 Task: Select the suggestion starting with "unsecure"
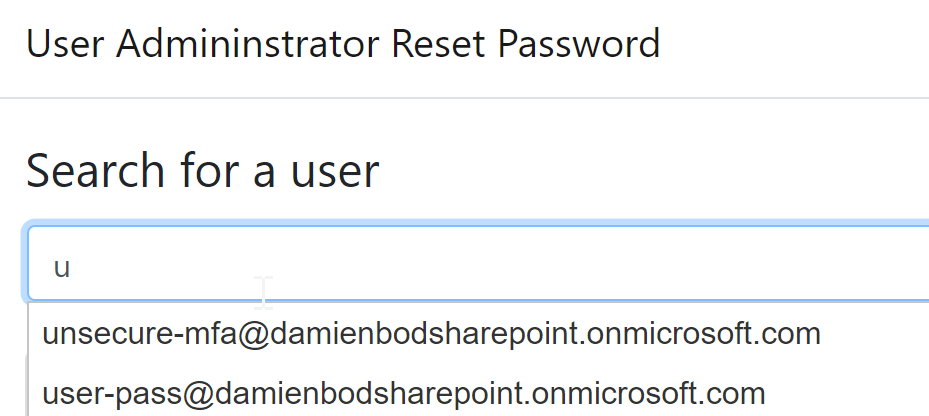point(431,333)
